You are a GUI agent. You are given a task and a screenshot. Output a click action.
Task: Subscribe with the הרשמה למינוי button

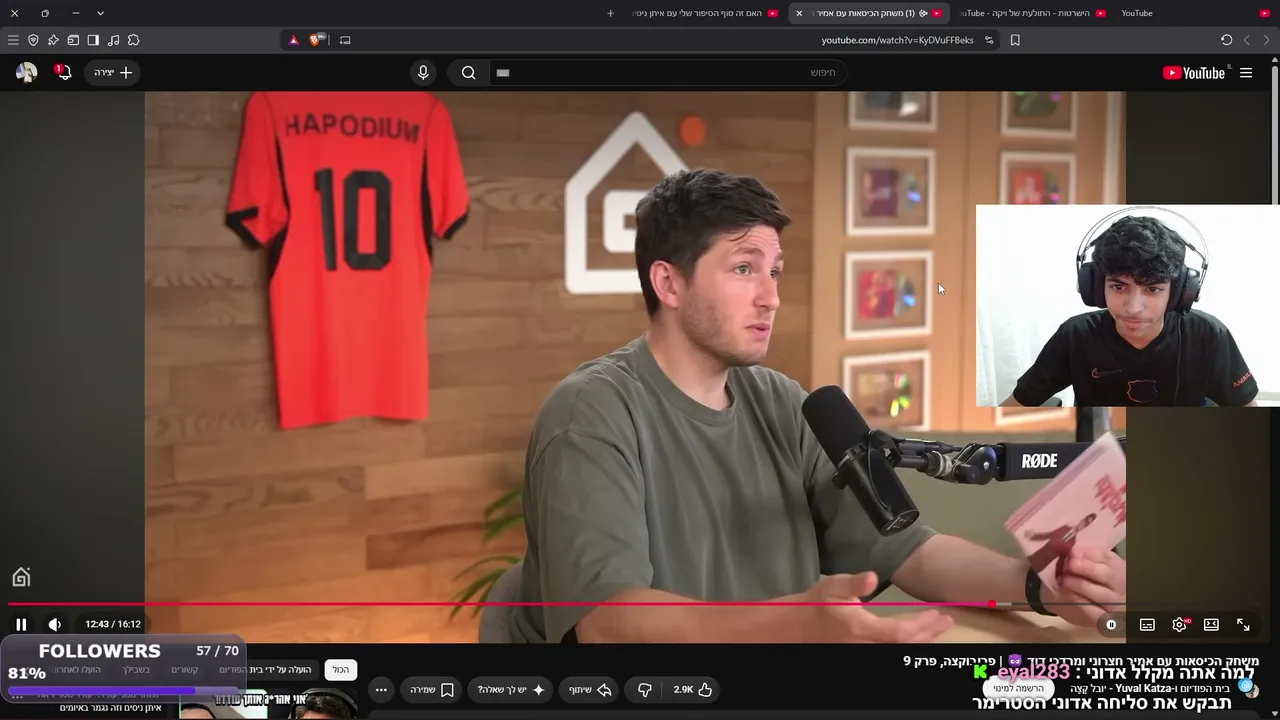1019,688
